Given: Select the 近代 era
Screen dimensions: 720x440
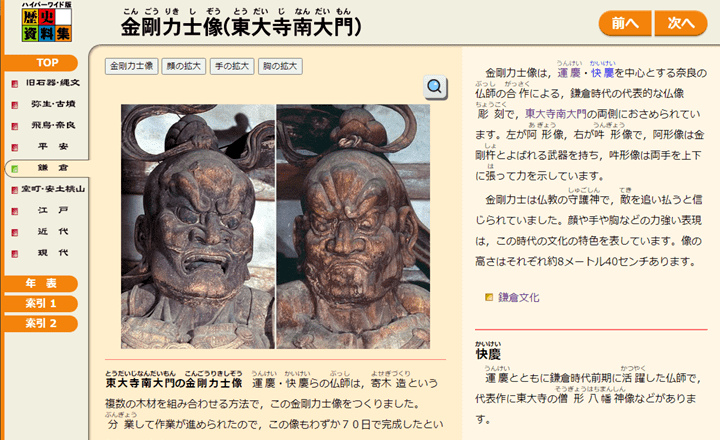Looking at the screenshot, I should (53, 231).
